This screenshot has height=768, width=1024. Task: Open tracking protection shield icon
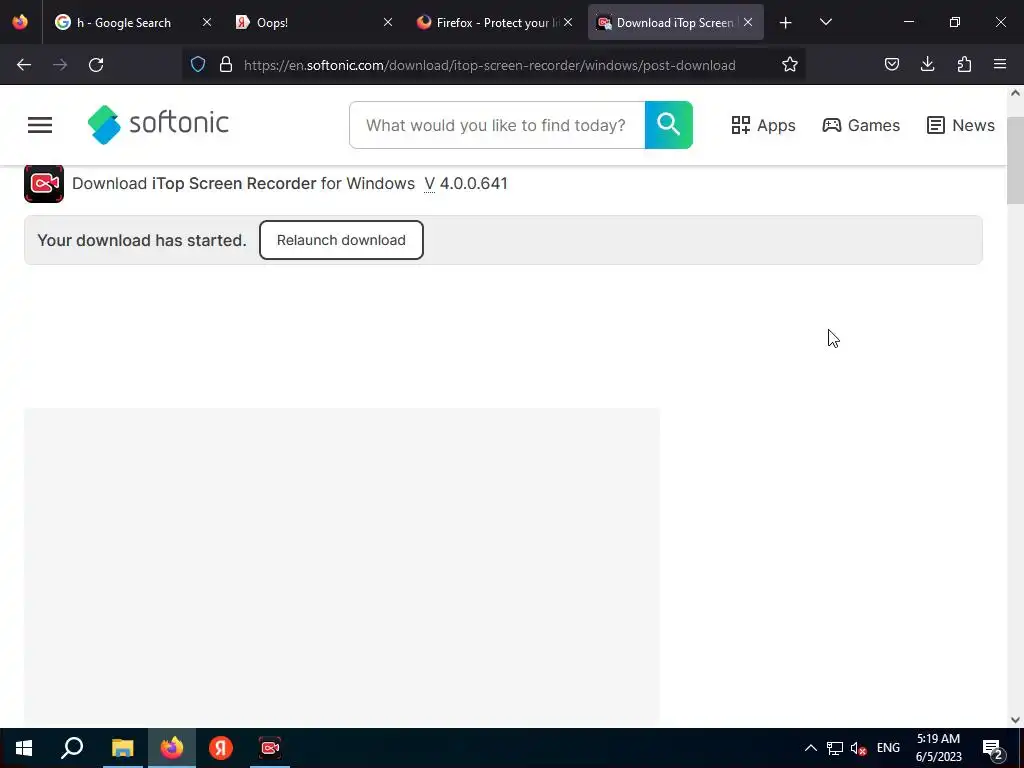(x=198, y=65)
